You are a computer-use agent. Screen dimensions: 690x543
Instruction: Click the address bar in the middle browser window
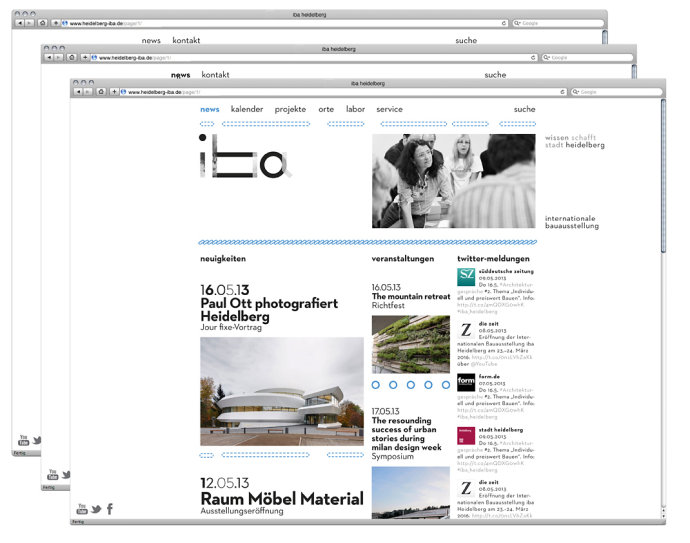coord(314,58)
